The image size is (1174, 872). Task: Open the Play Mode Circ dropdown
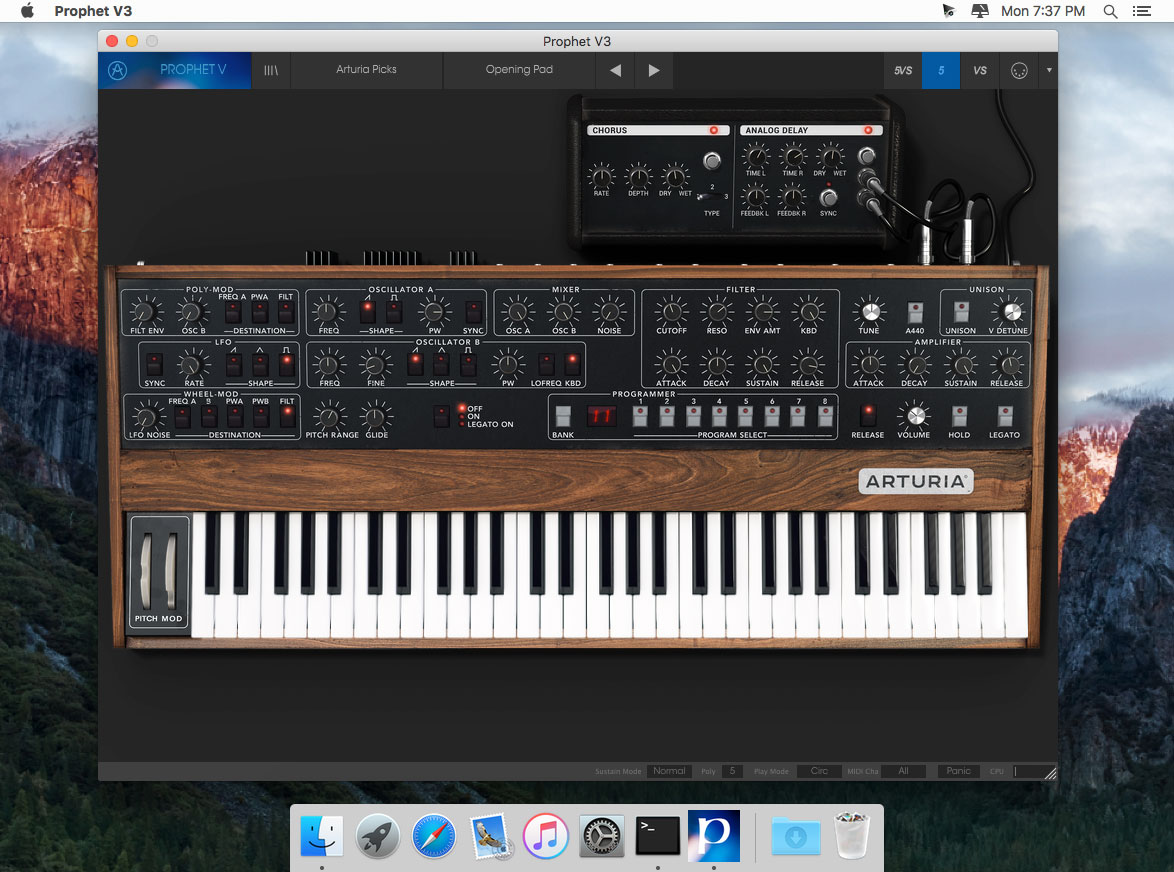point(819,771)
